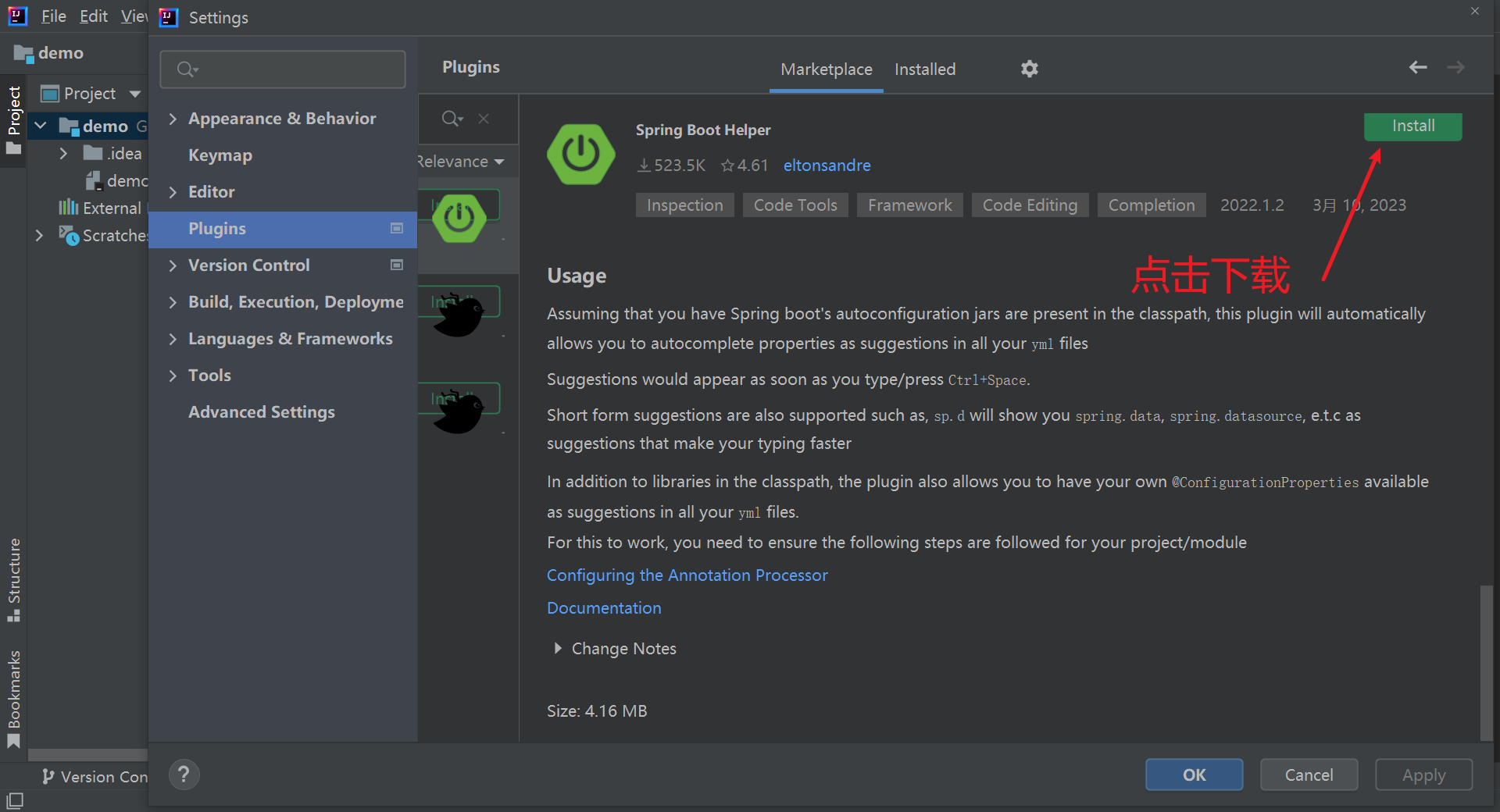Go forward with the right arrow icon

pyautogui.click(x=1455, y=67)
